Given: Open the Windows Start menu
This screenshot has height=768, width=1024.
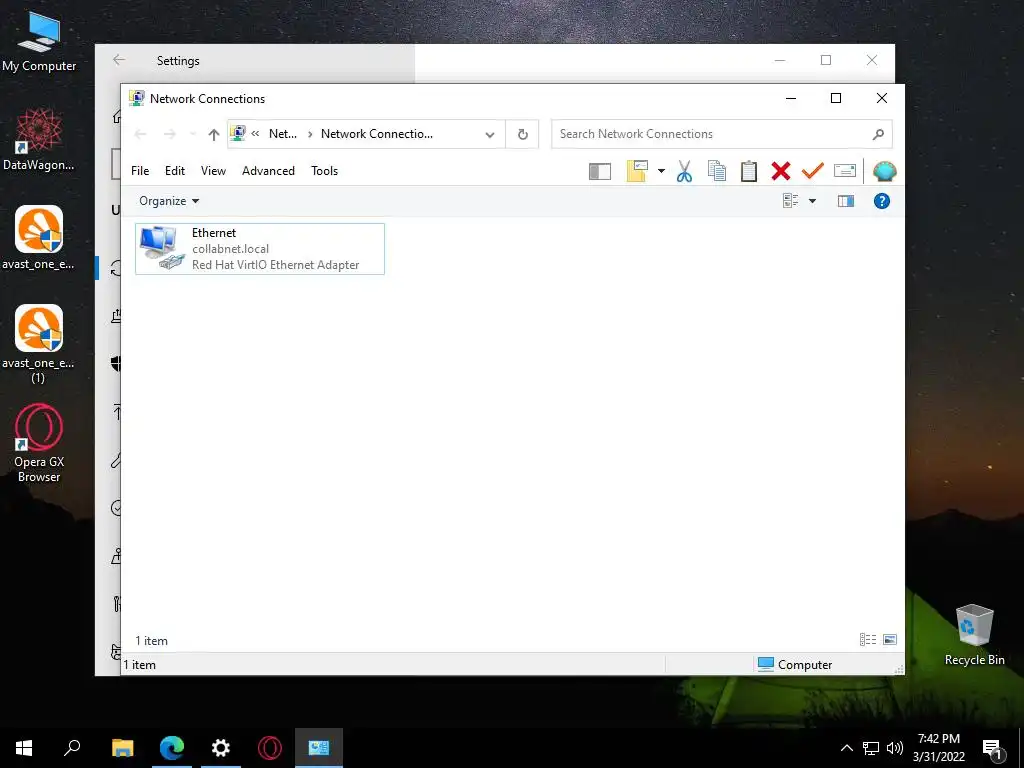Looking at the screenshot, I should click(x=24, y=748).
